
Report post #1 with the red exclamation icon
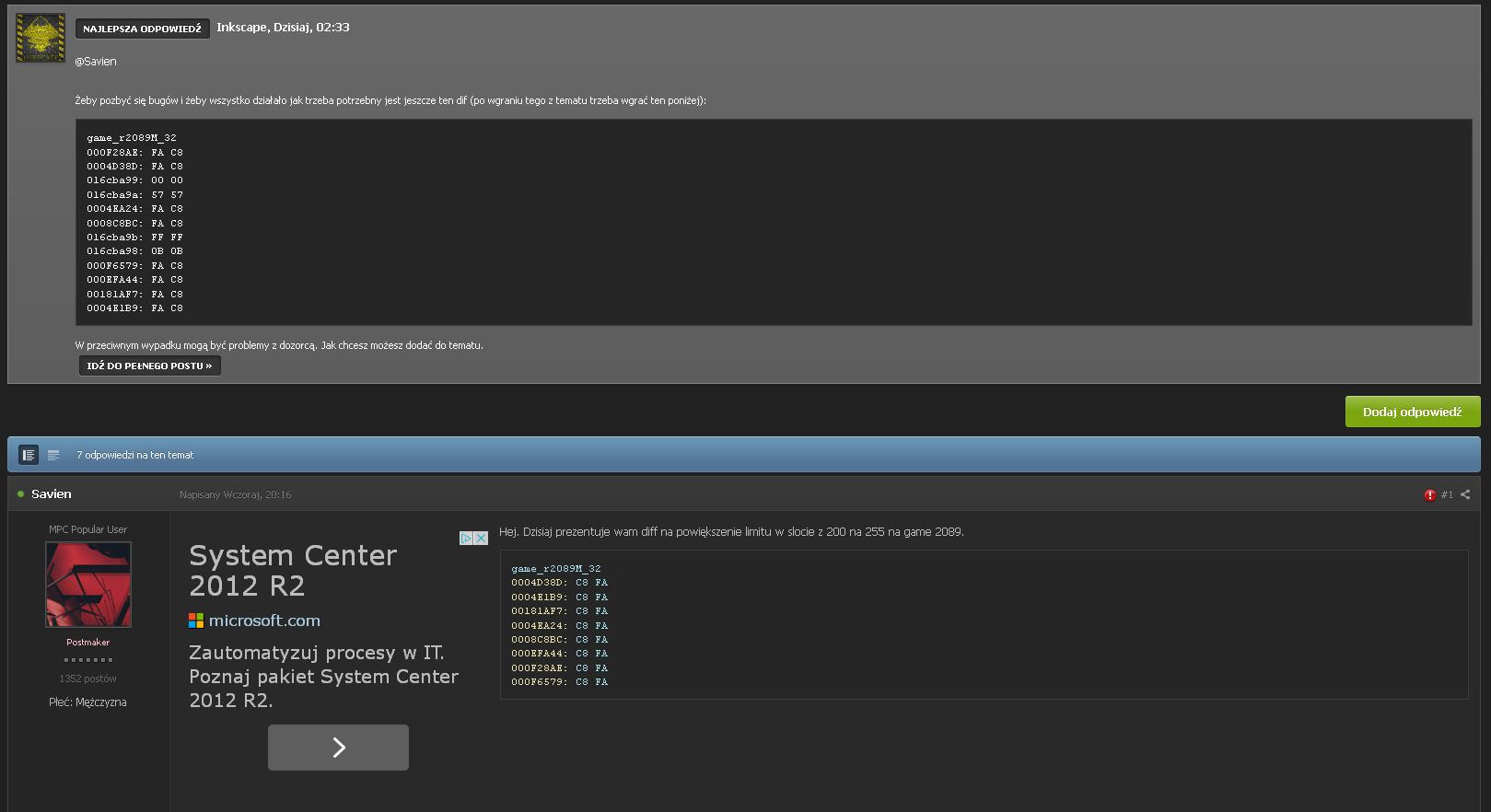[x=1429, y=495]
